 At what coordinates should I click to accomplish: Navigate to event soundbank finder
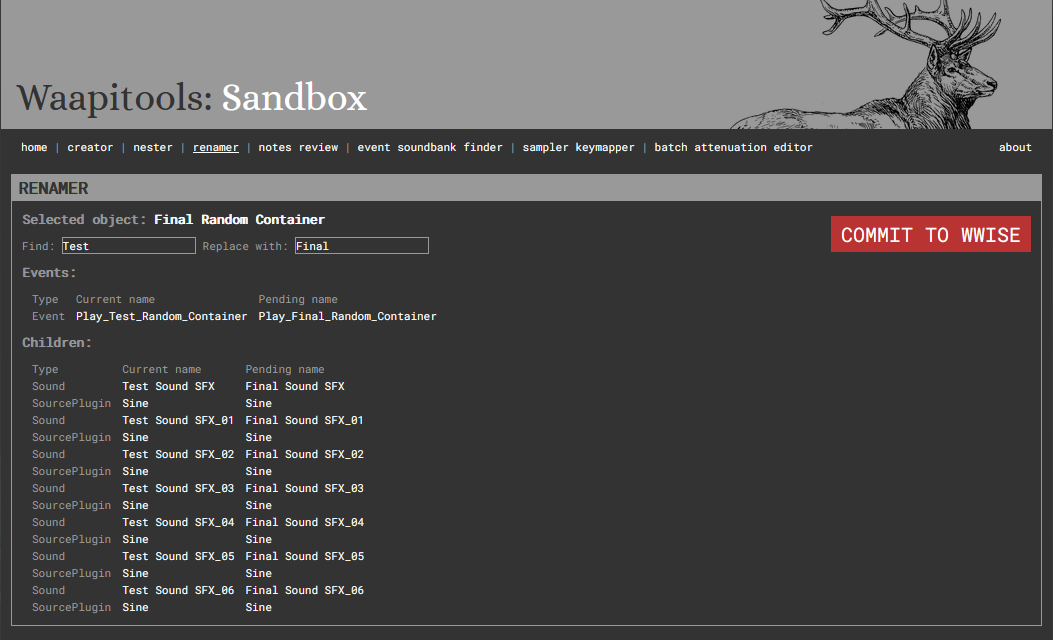(430, 147)
